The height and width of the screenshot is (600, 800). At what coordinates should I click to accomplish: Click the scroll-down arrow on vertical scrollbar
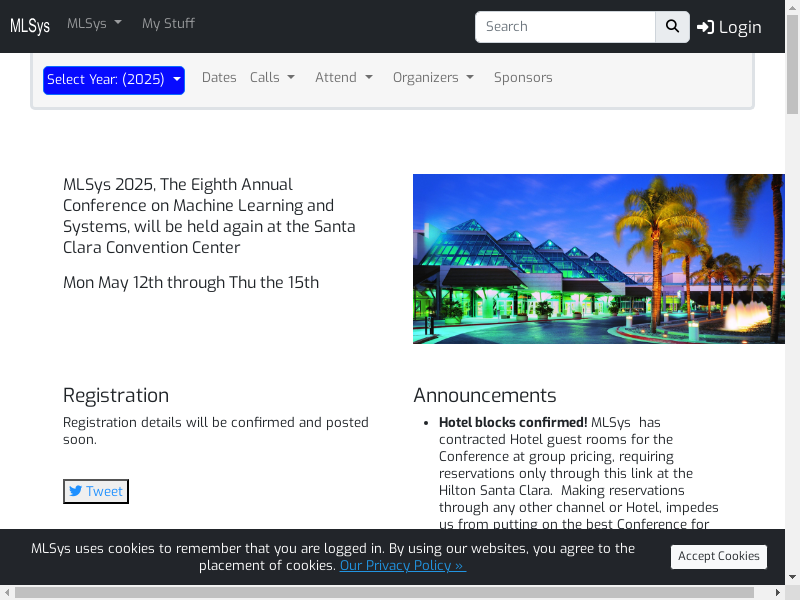[x=793, y=577]
